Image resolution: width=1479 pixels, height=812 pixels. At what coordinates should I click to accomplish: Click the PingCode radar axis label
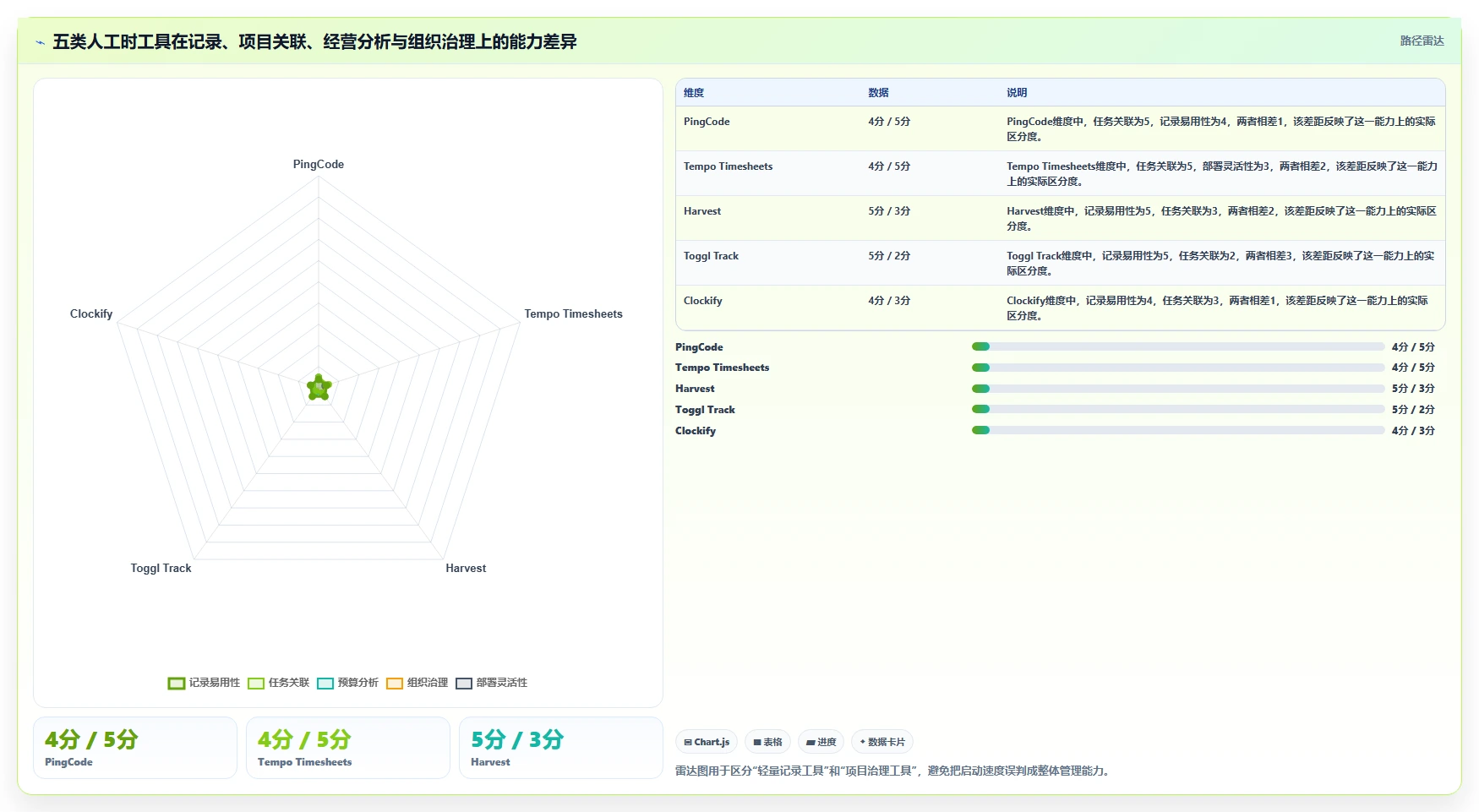tap(319, 165)
